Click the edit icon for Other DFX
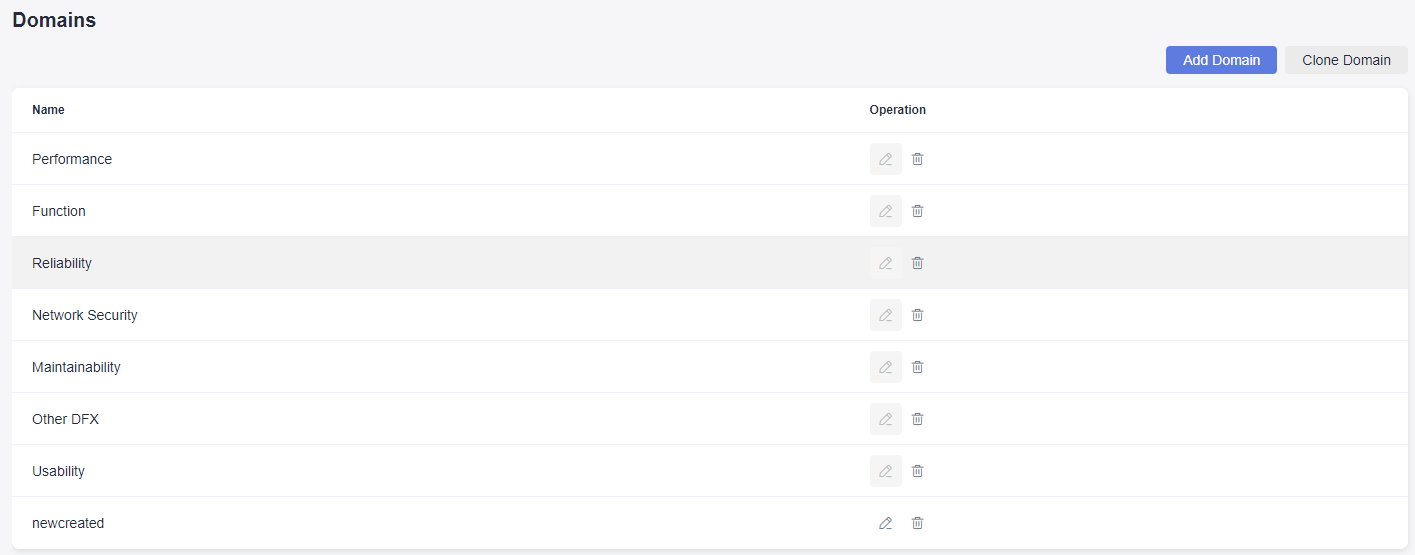 click(x=885, y=419)
